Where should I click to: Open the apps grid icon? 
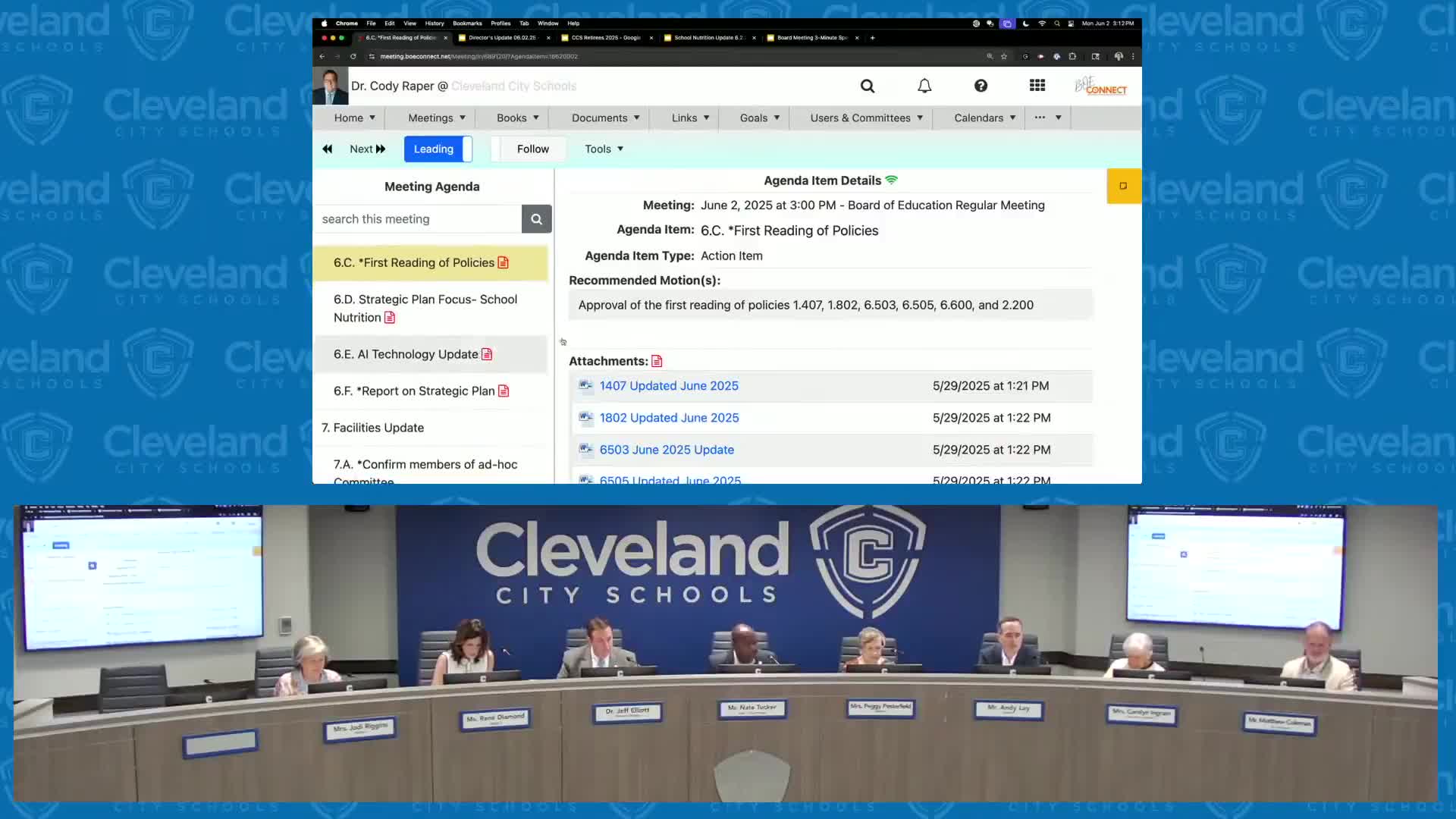1037,86
